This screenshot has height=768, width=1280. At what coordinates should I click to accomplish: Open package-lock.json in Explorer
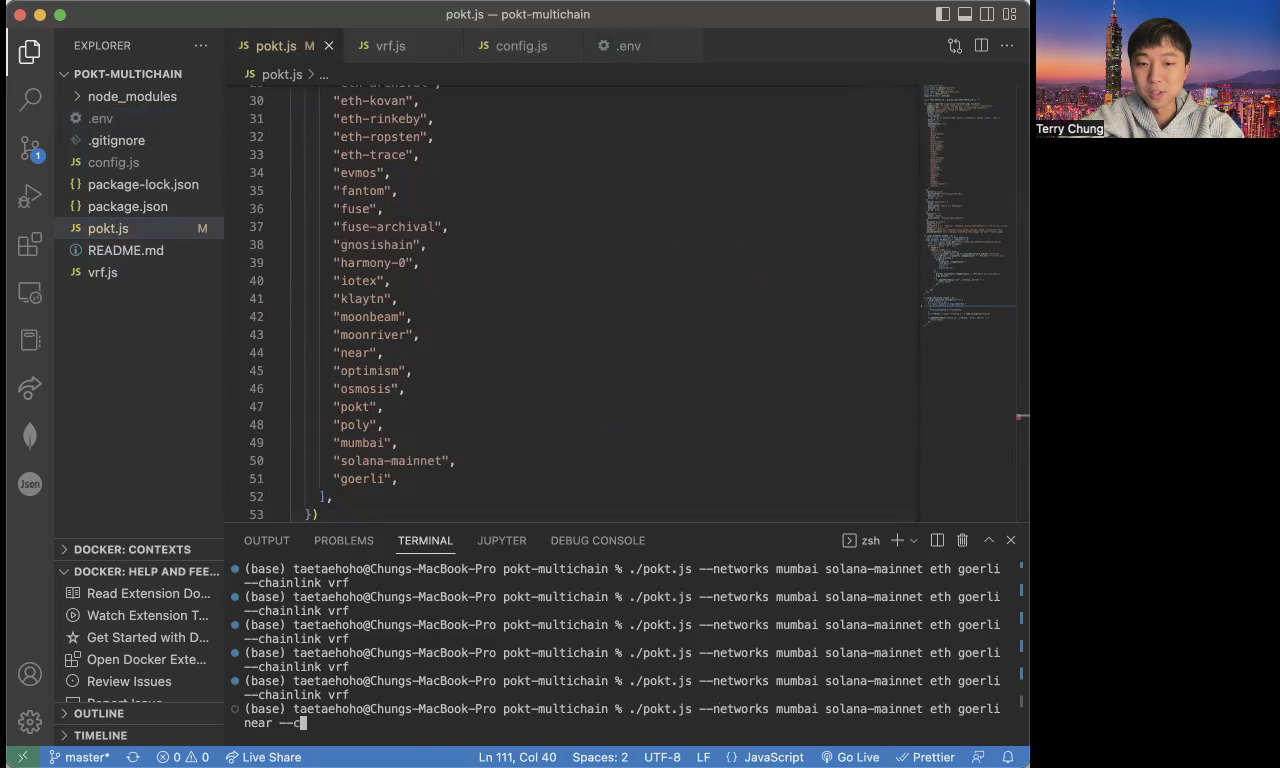(139, 184)
